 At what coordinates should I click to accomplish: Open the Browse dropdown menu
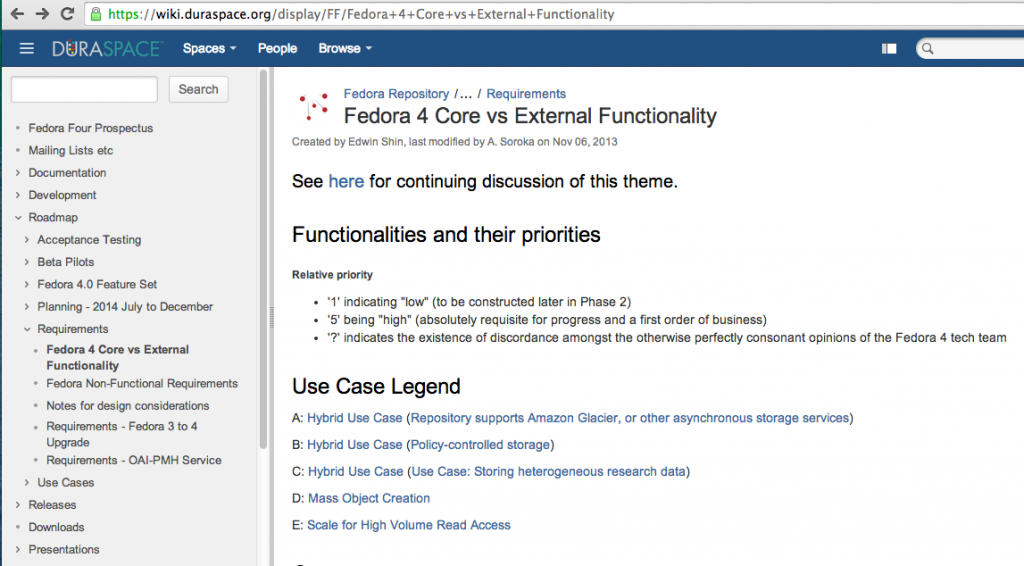(345, 48)
